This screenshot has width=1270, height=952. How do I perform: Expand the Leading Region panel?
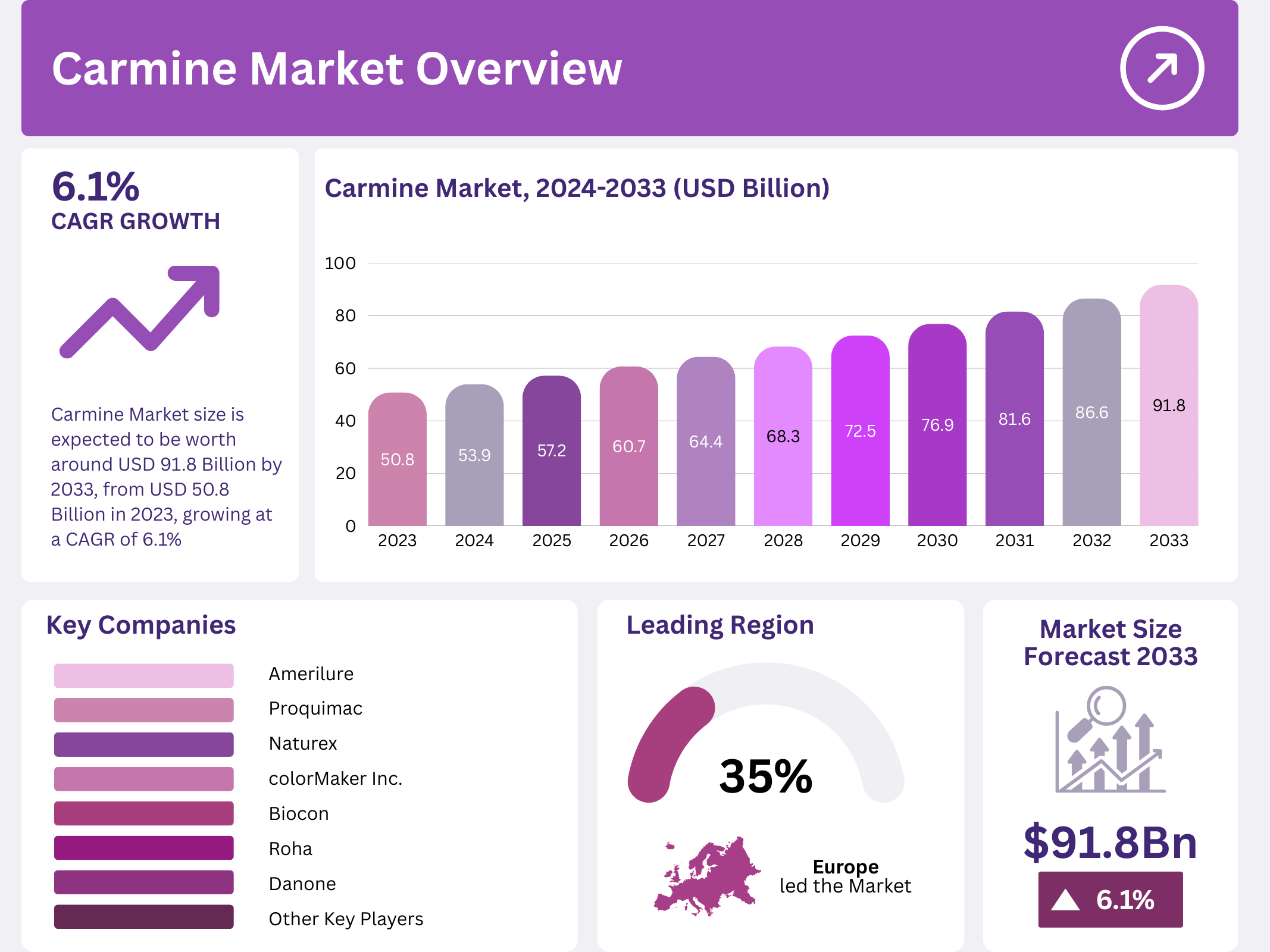[x=720, y=625]
